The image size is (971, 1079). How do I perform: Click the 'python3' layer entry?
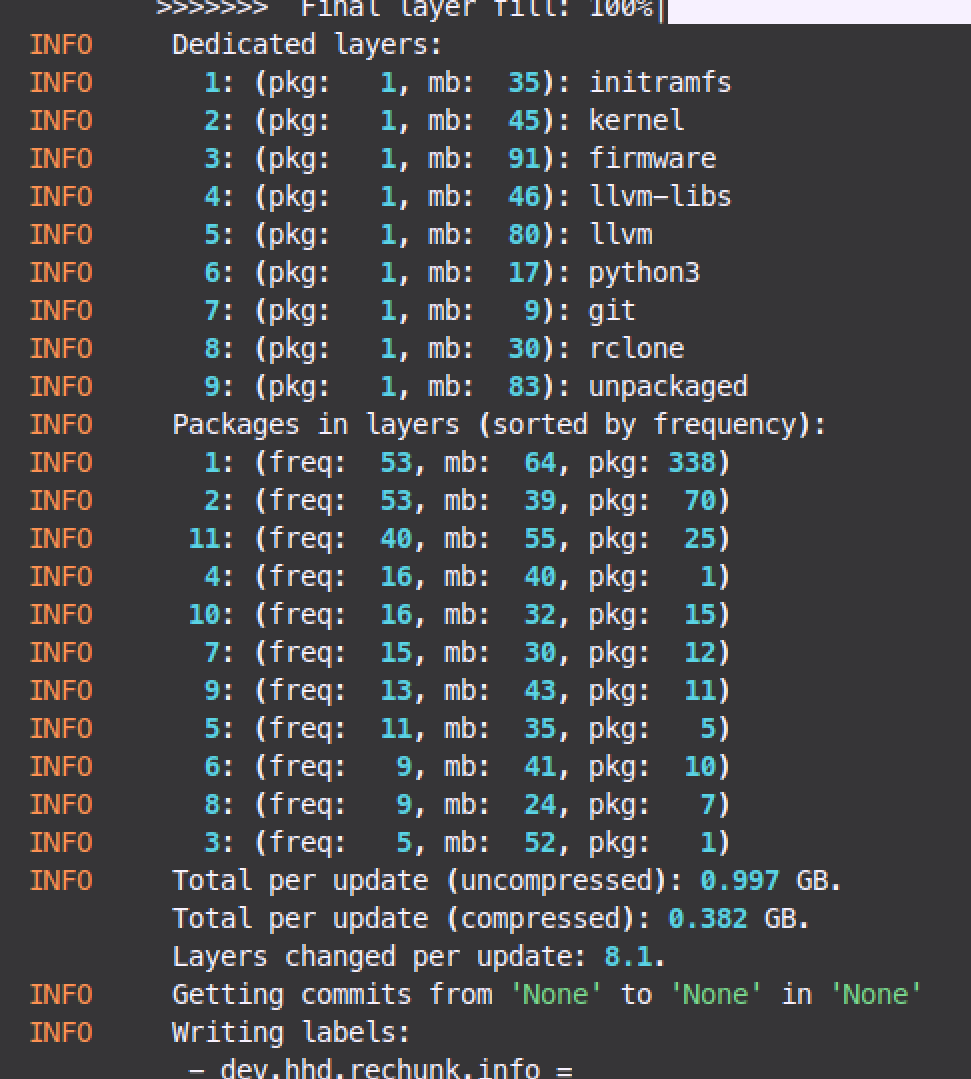pyautogui.click(x=643, y=272)
